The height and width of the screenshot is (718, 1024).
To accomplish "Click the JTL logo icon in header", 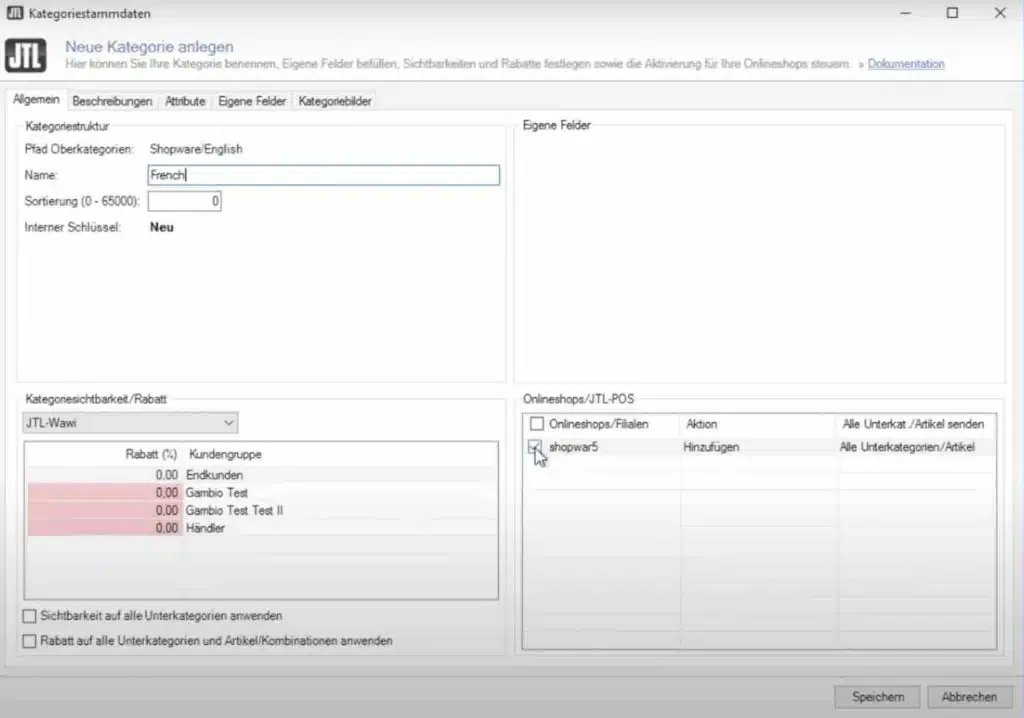I will point(25,55).
